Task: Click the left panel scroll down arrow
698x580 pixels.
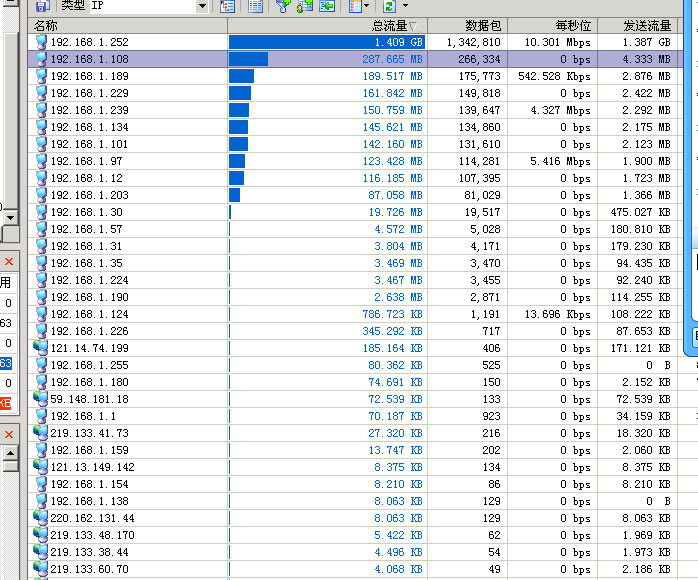Action: coord(10,217)
